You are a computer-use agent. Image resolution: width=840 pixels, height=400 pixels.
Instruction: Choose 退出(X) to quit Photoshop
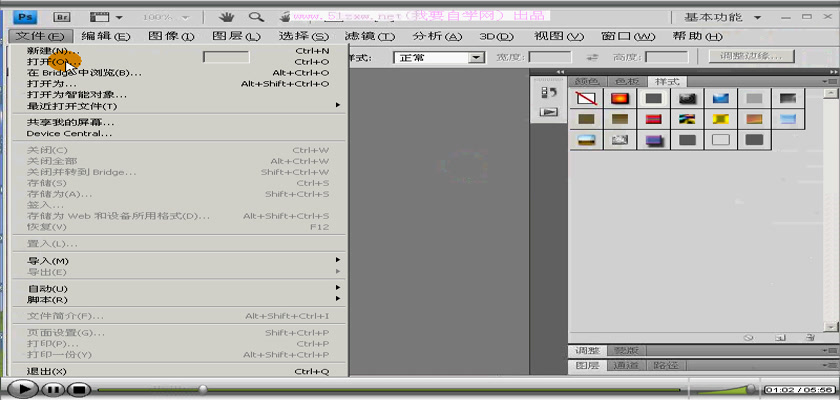click(x=180, y=372)
